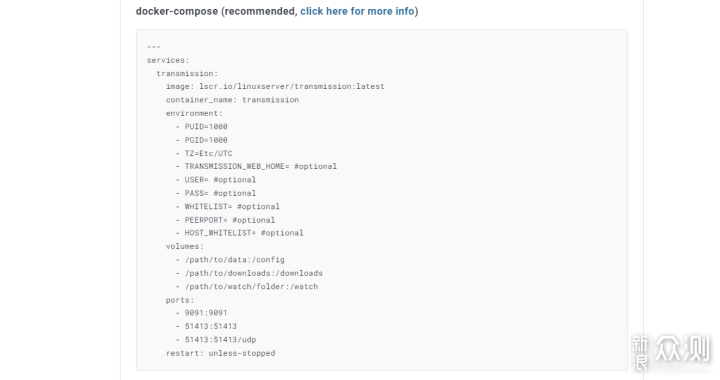Click the docker-compose heading text
720x380 pixels.
(177, 11)
